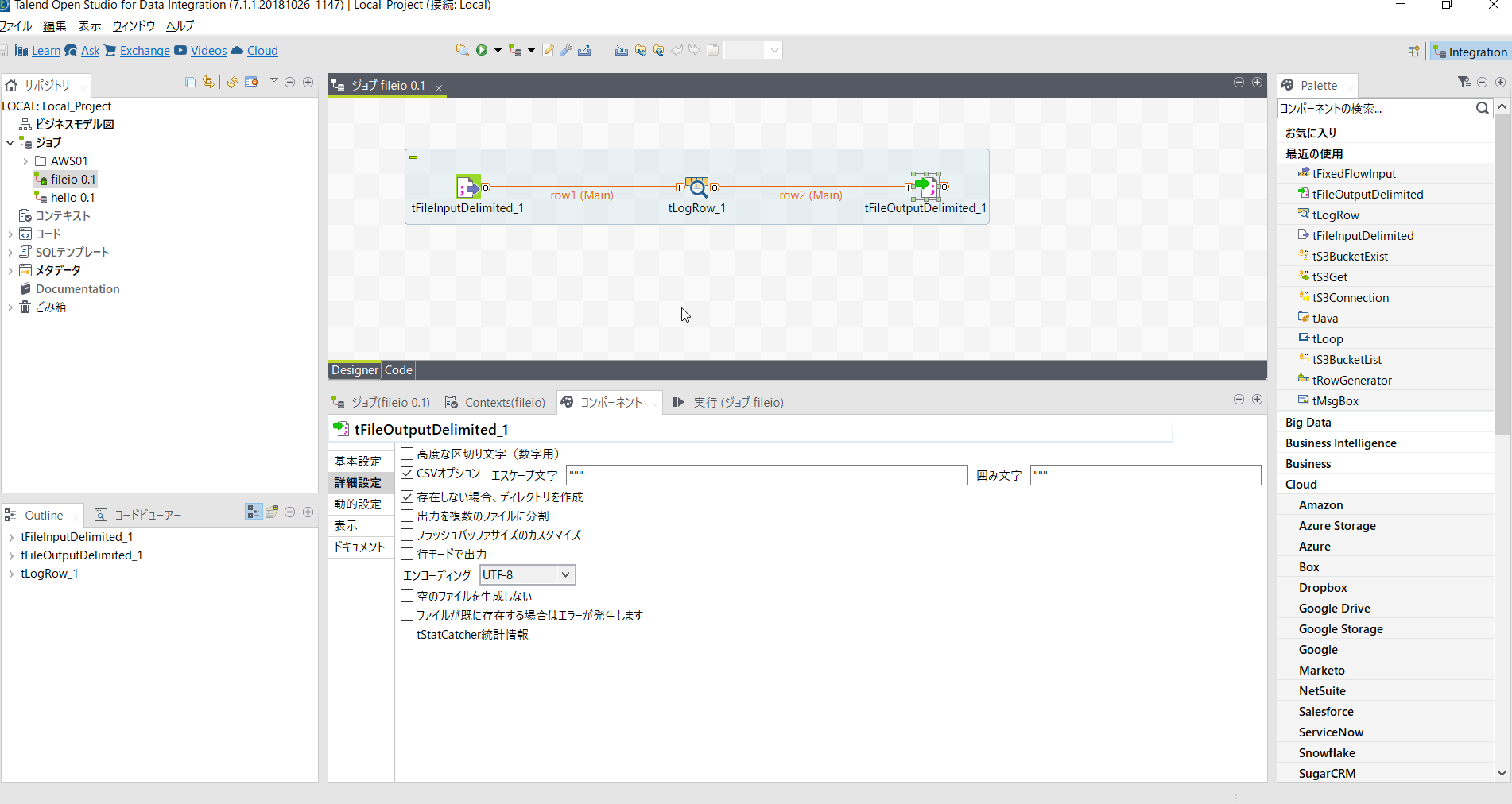Expand メタデータ node
This screenshot has width=1512, height=804.
(10, 271)
